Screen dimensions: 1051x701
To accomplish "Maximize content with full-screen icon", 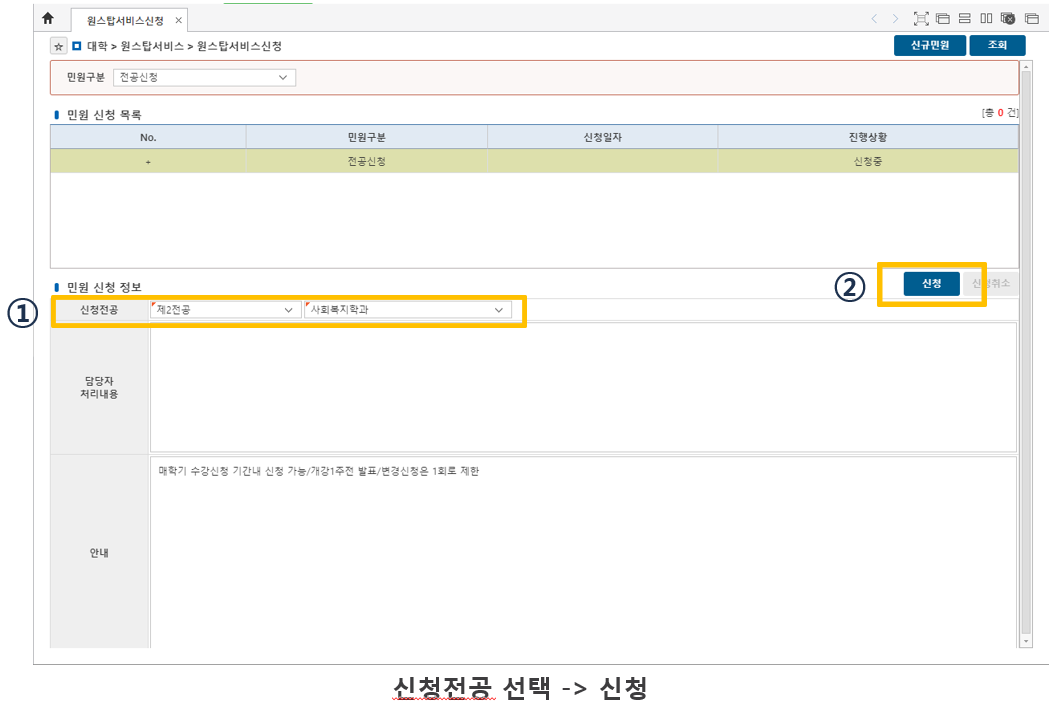I will point(921,19).
